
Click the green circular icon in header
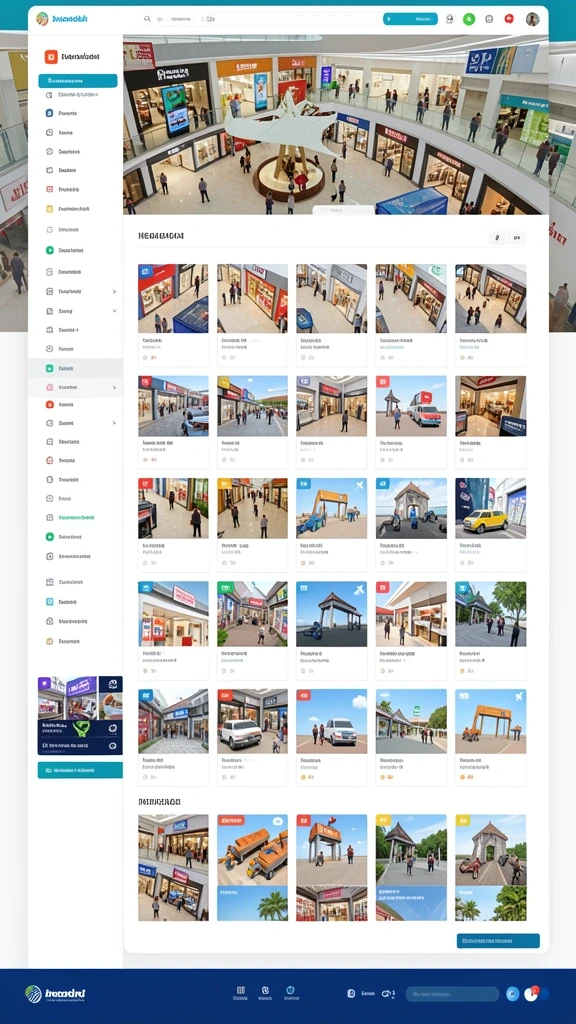point(469,19)
